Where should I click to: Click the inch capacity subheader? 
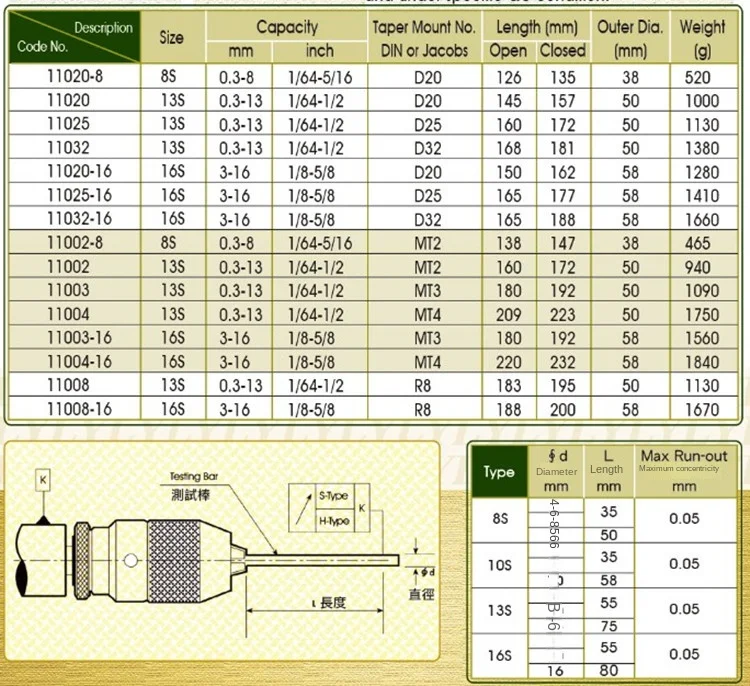(x=320, y=51)
